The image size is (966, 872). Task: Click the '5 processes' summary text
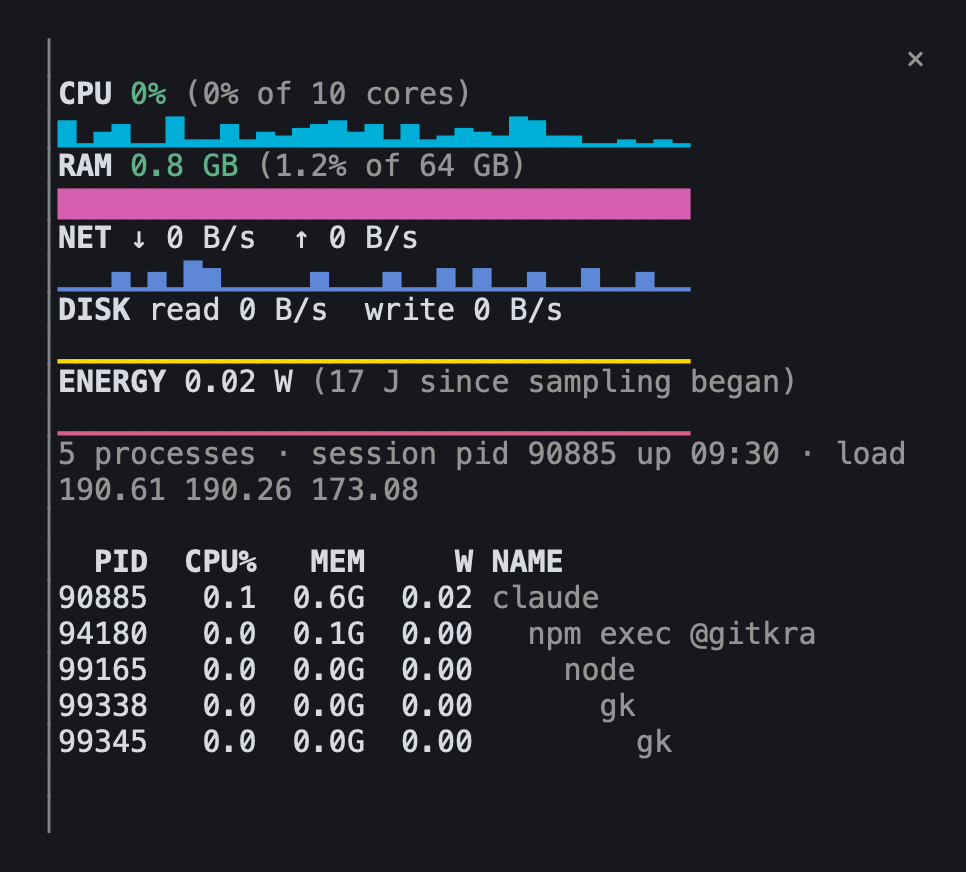coord(156,455)
